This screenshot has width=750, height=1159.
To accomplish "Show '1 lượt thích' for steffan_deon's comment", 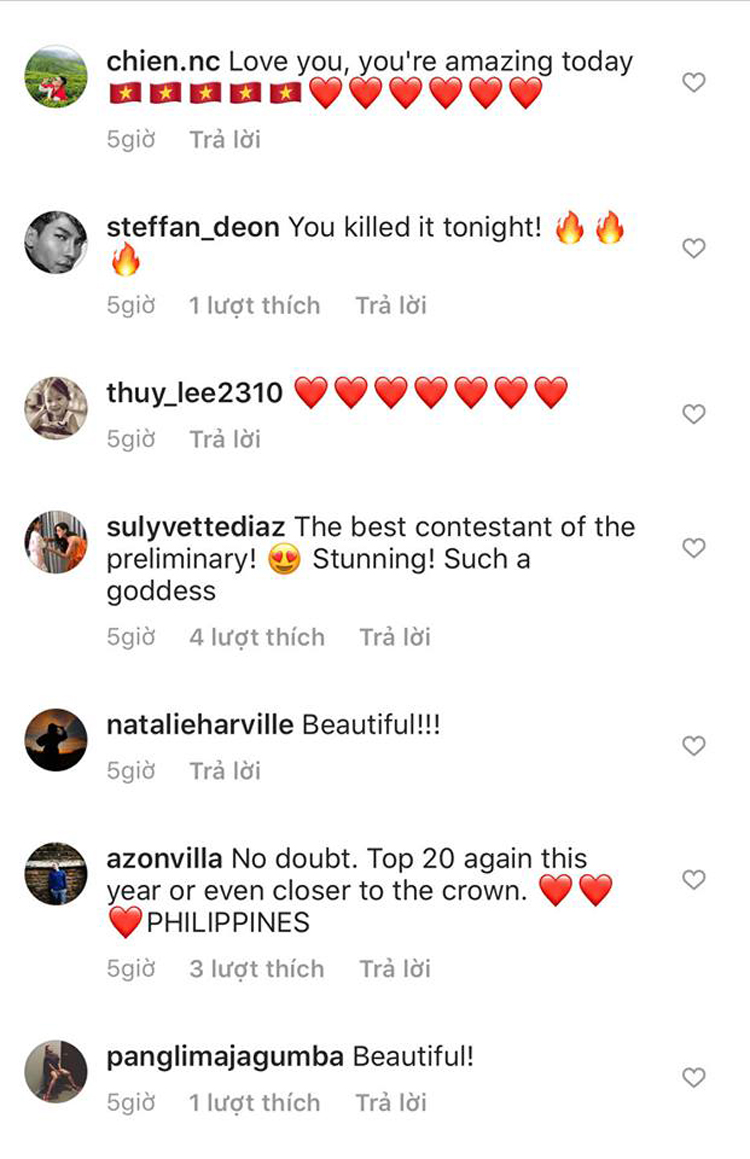I will [x=255, y=306].
